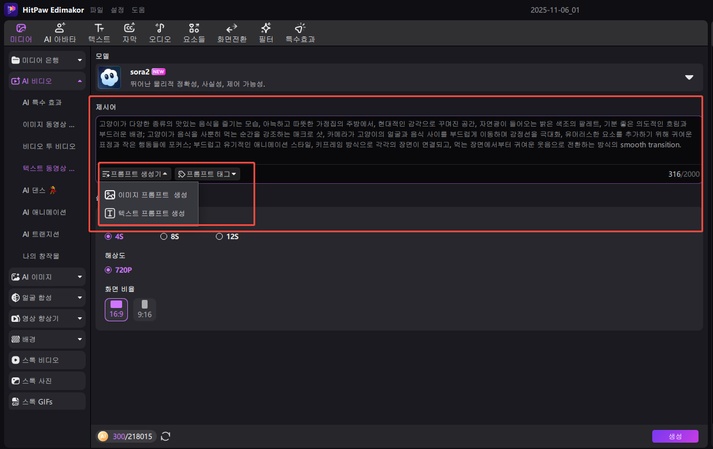This screenshot has width=713, height=449.
Task: Open 비디오 투 비디오 in sidebar
Action: [x=49, y=146]
